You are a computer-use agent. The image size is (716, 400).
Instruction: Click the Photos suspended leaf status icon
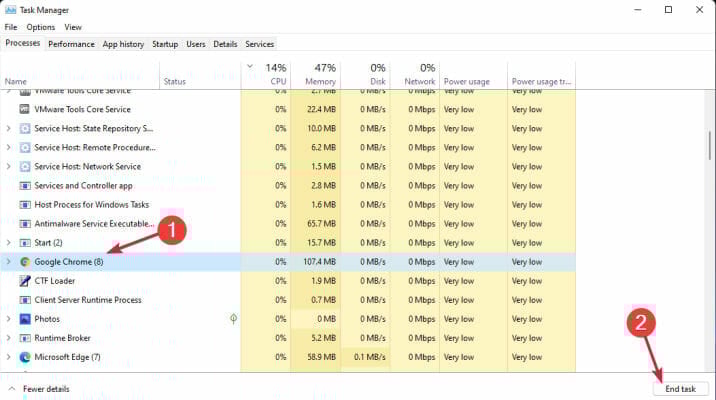pos(233,318)
